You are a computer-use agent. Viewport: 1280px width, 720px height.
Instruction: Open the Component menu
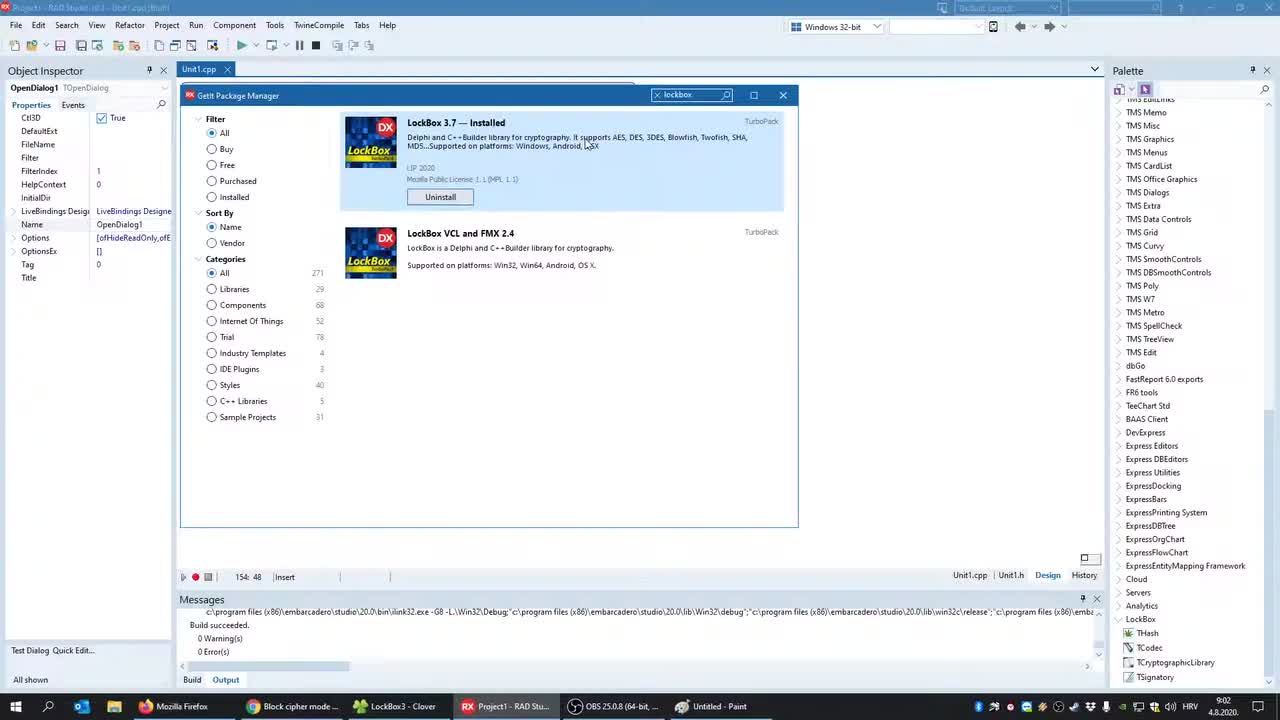tap(234, 25)
